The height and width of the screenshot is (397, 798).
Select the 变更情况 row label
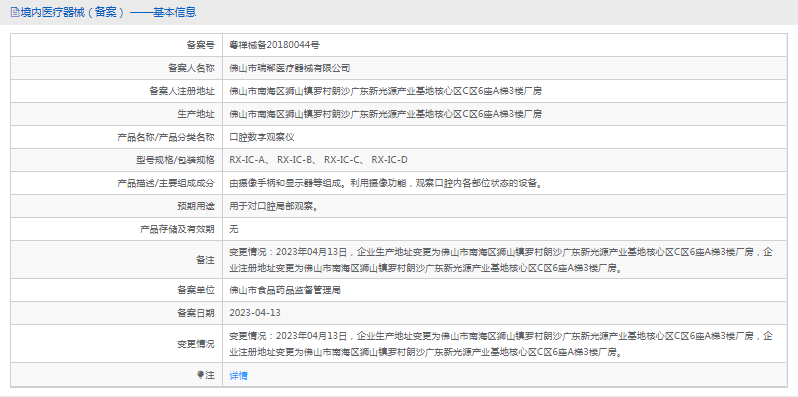(195, 344)
